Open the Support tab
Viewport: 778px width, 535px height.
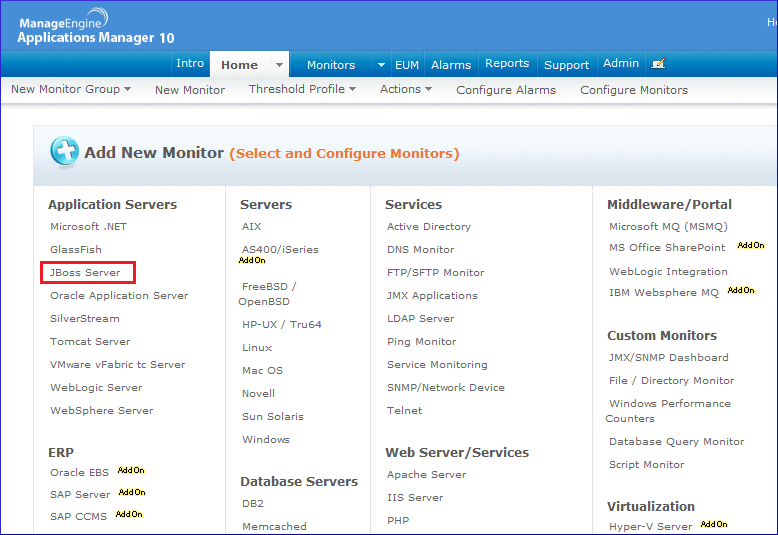pyautogui.click(x=566, y=65)
